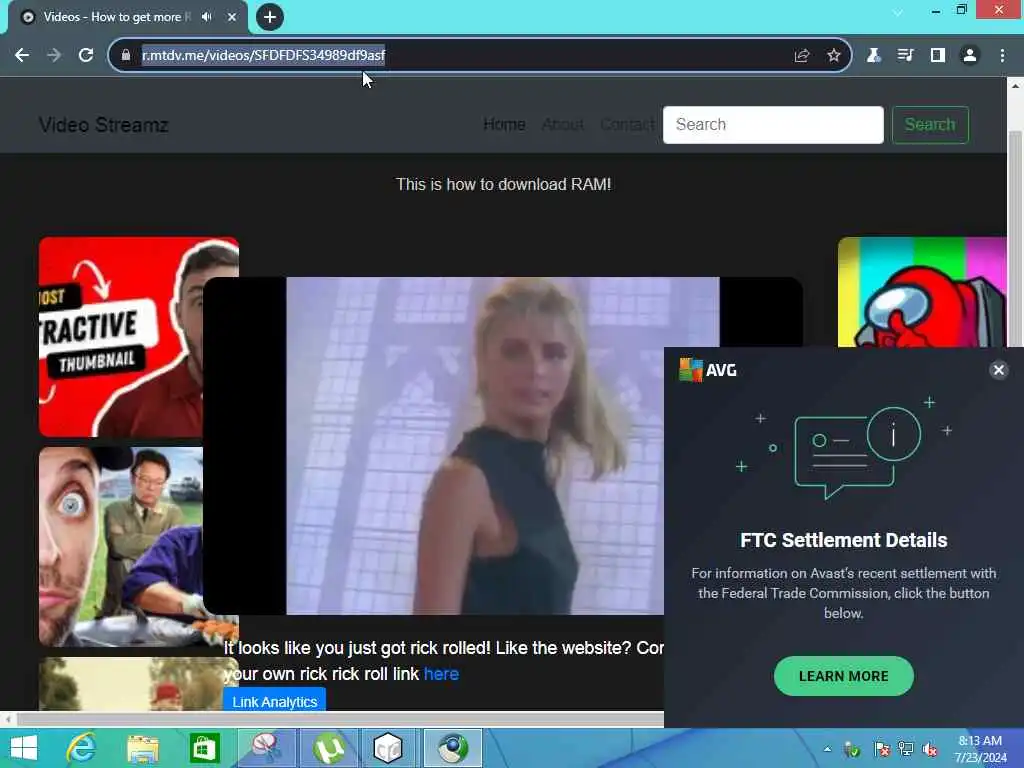Open the Windows Start button
Image resolution: width=1024 pixels, height=768 pixels.
[24, 748]
